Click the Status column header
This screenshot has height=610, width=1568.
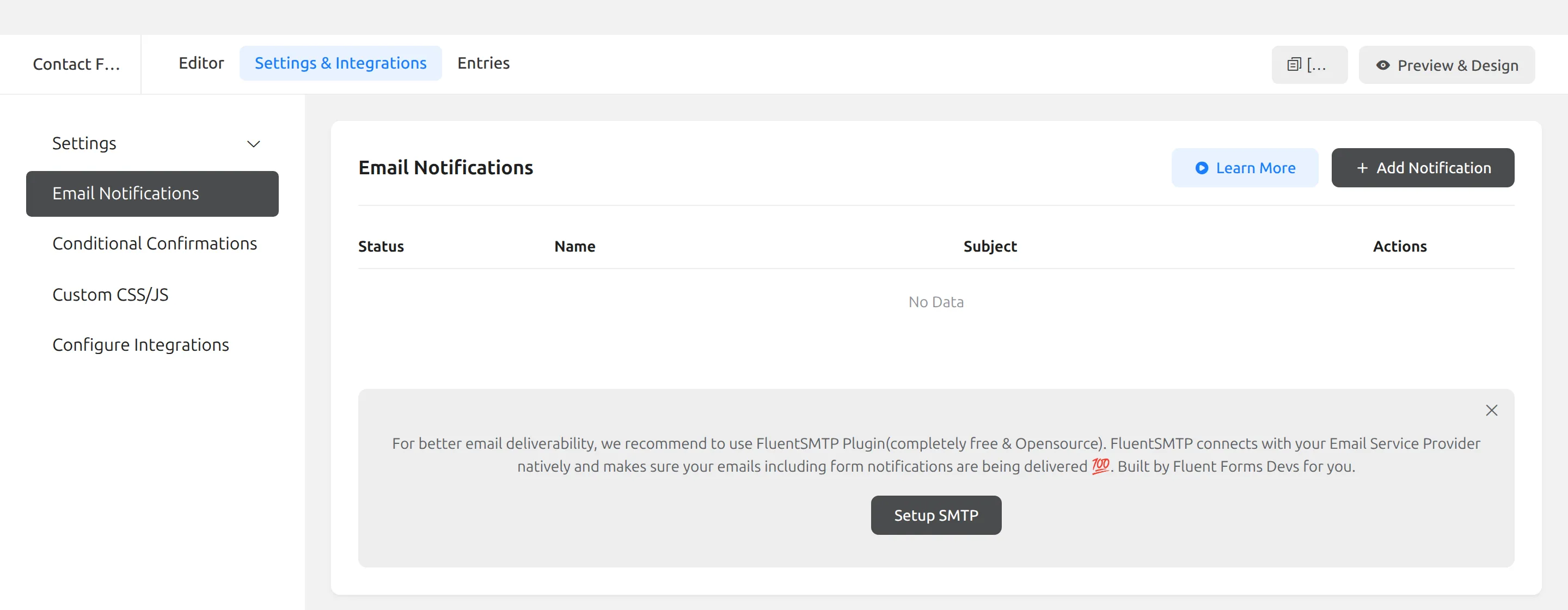coord(381,247)
